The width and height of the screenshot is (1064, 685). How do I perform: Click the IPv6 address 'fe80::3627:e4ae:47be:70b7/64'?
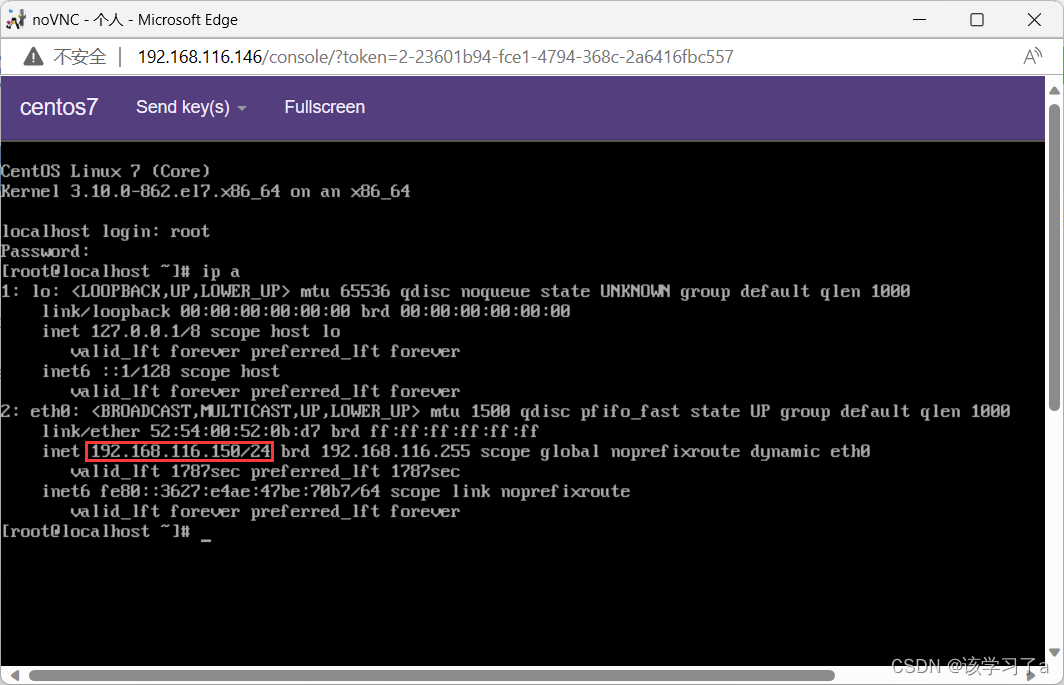click(x=240, y=492)
